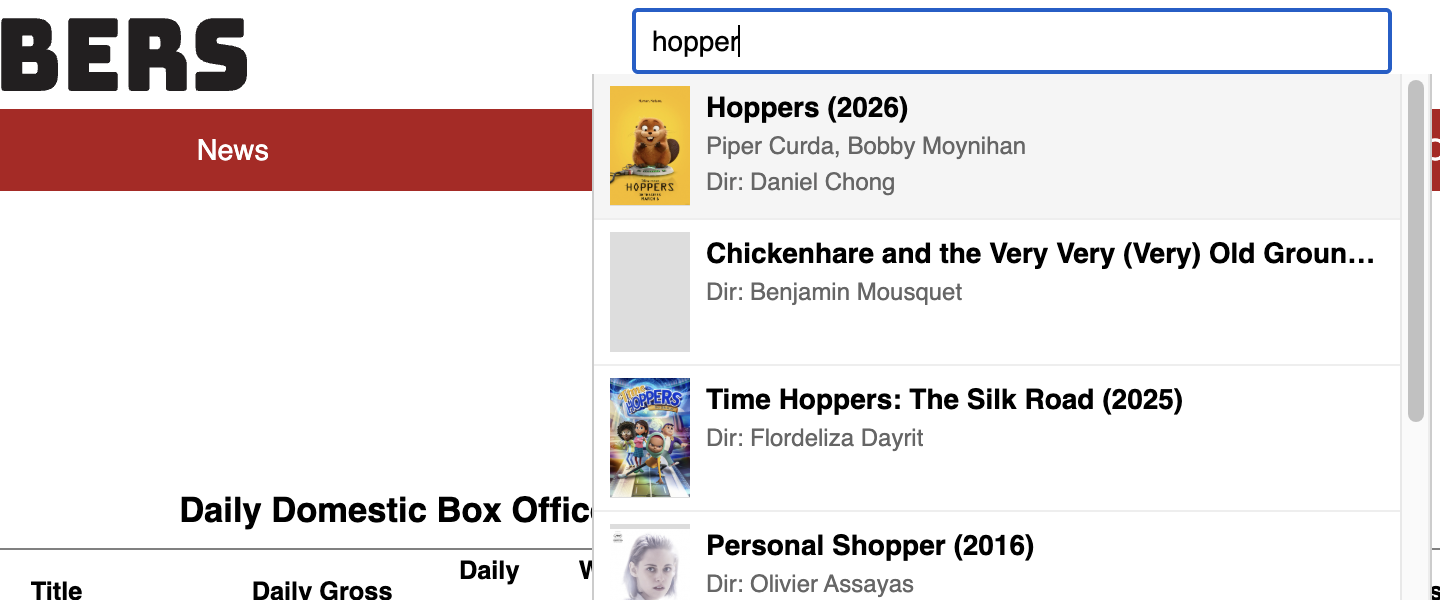Click the Hoppers (2026) poster thumbnail
The image size is (1440, 600).
coord(649,145)
